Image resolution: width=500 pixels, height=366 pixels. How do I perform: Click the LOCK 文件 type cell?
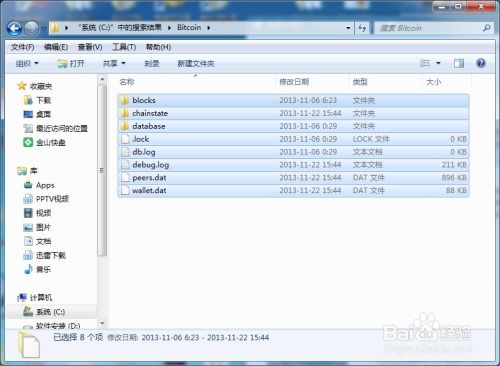(x=371, y=139)
